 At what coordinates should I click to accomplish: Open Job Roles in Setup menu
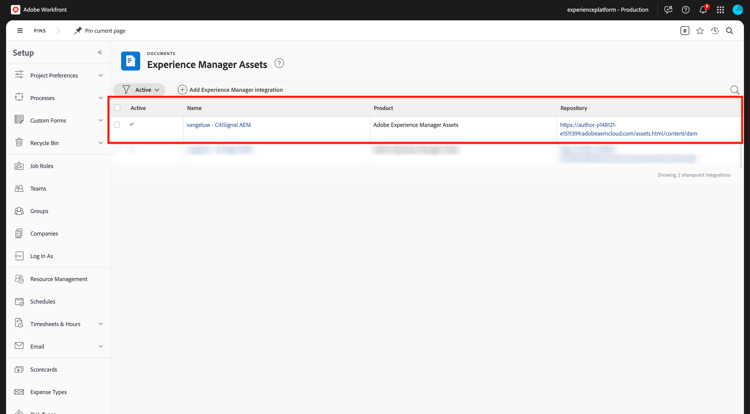coord(42,166)
